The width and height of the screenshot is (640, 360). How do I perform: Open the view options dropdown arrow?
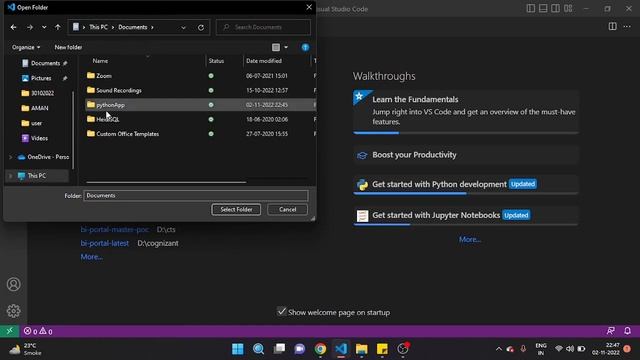pyautogui.click(x=286, y=47)
